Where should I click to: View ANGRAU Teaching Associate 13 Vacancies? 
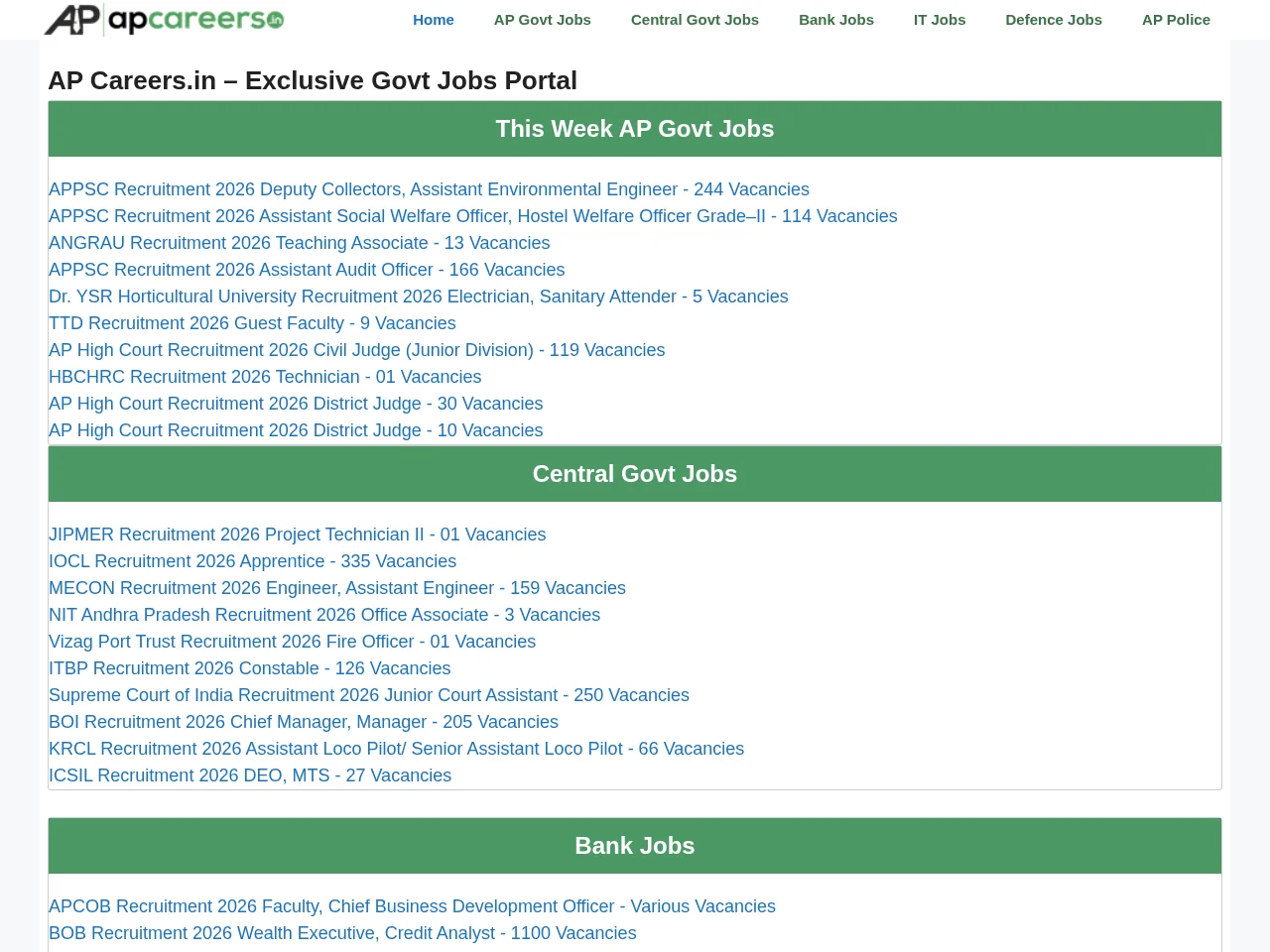(x=299, y=243)
